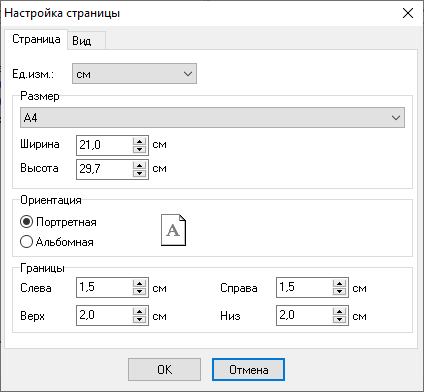This screenshot has height=392, width=424.
Task: Click the Высота input field
Action: [x=105, y=169]
